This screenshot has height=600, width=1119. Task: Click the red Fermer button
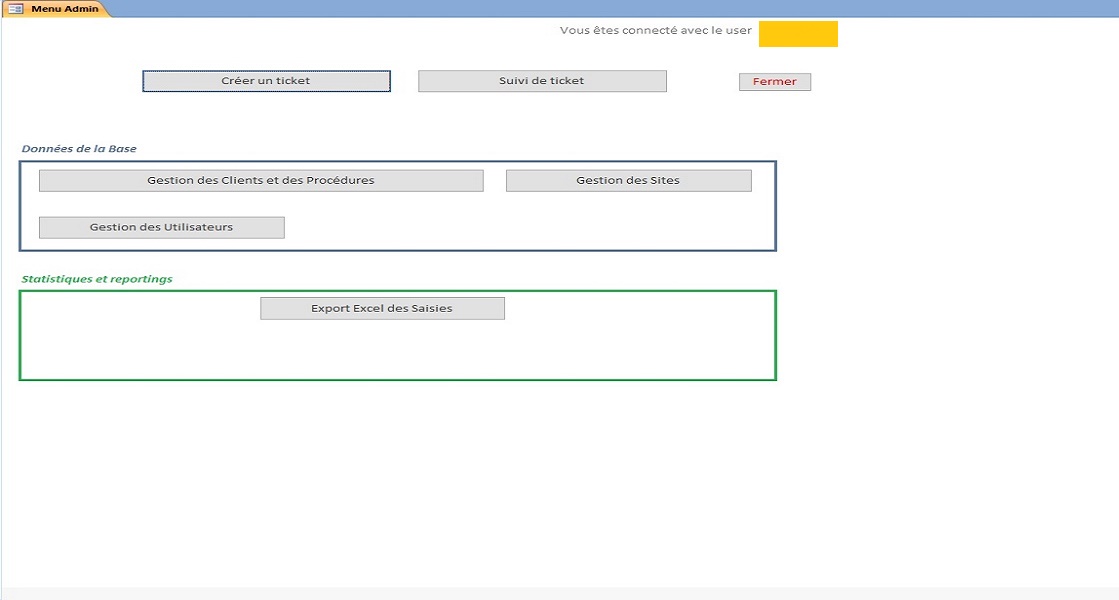[774, 82]
